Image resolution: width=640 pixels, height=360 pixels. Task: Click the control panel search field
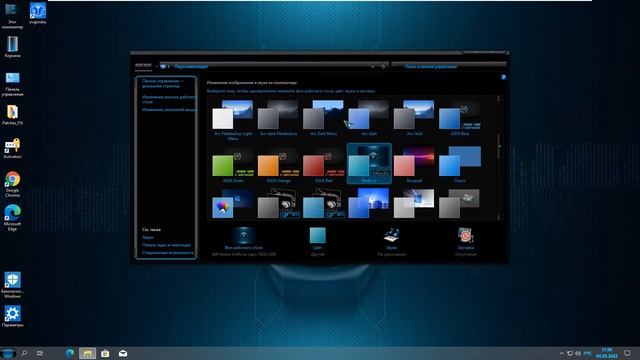point(448,66)
